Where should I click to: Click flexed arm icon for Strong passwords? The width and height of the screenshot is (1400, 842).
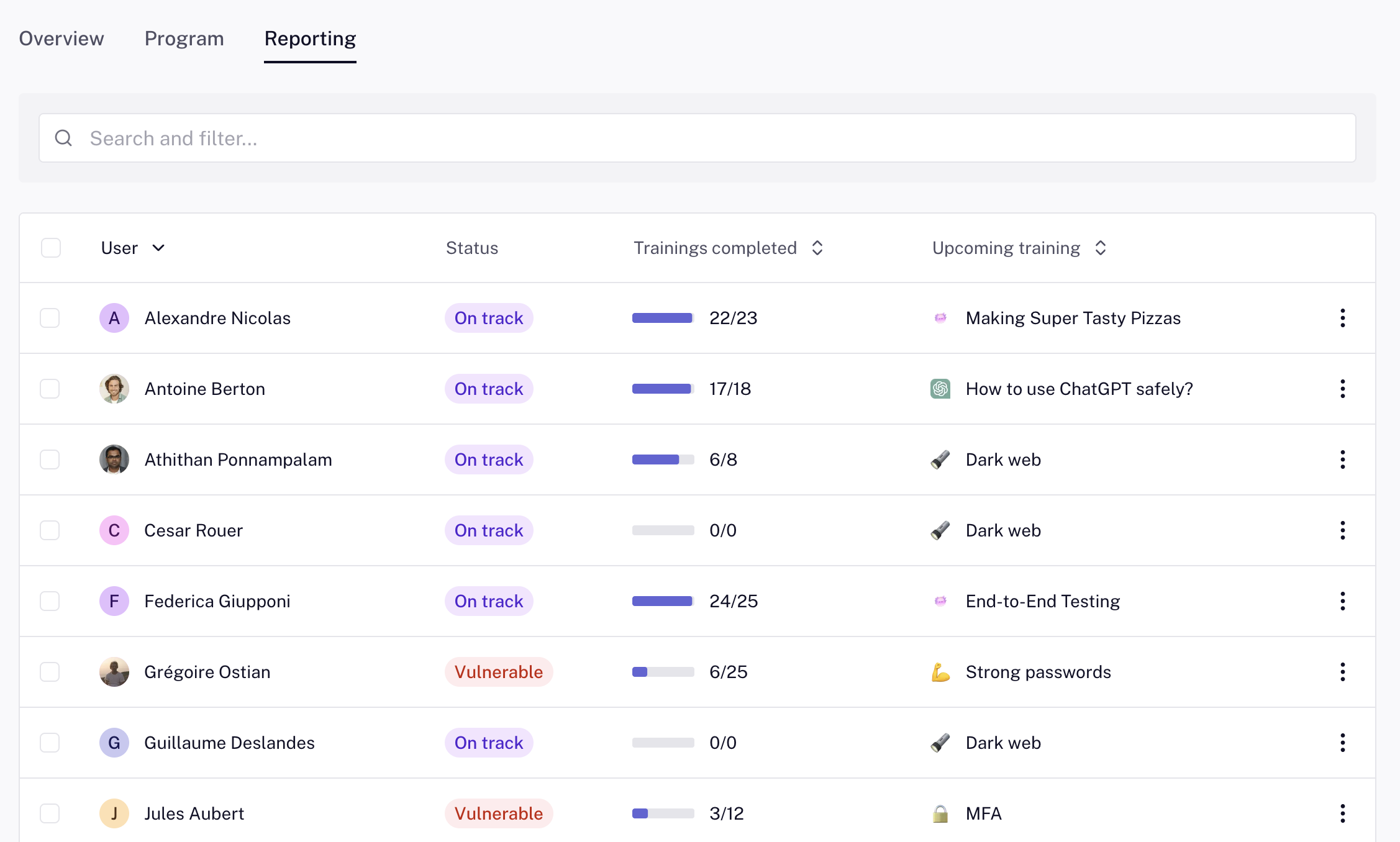(940, 672)
